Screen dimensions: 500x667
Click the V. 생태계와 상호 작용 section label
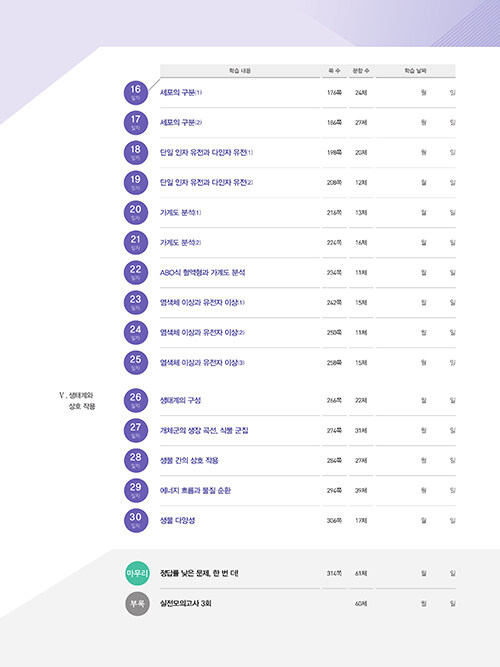pyautogui.click(x=77, y=401)
